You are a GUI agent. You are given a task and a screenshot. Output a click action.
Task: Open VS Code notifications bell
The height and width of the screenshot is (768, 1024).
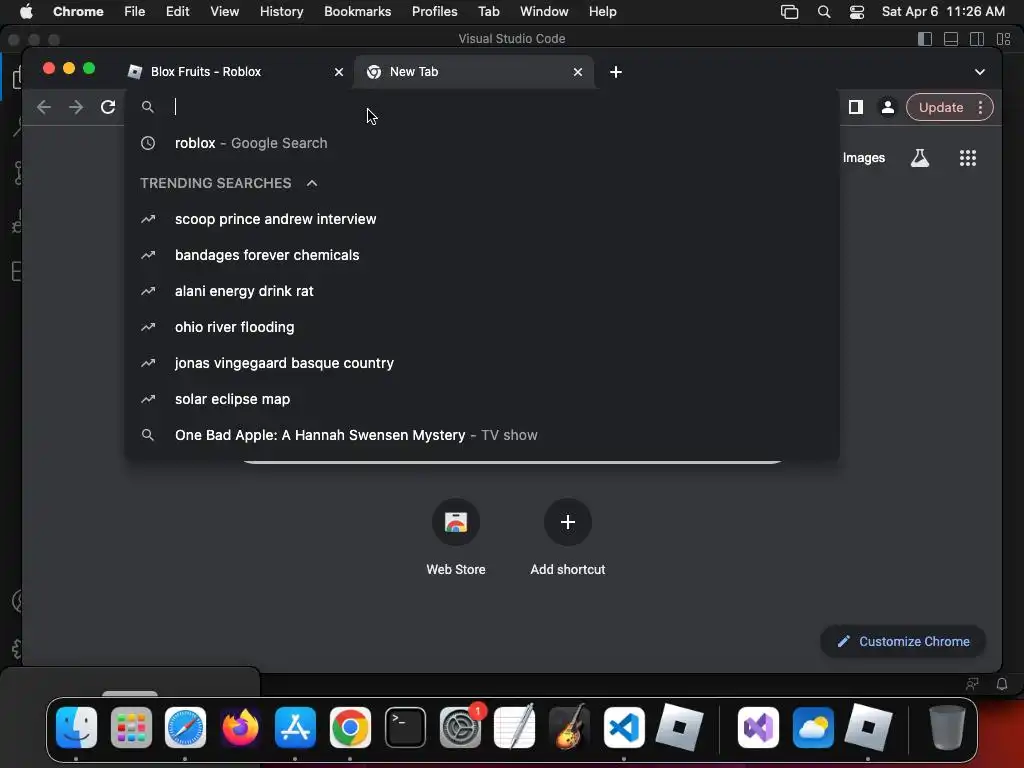point(1002,684)
